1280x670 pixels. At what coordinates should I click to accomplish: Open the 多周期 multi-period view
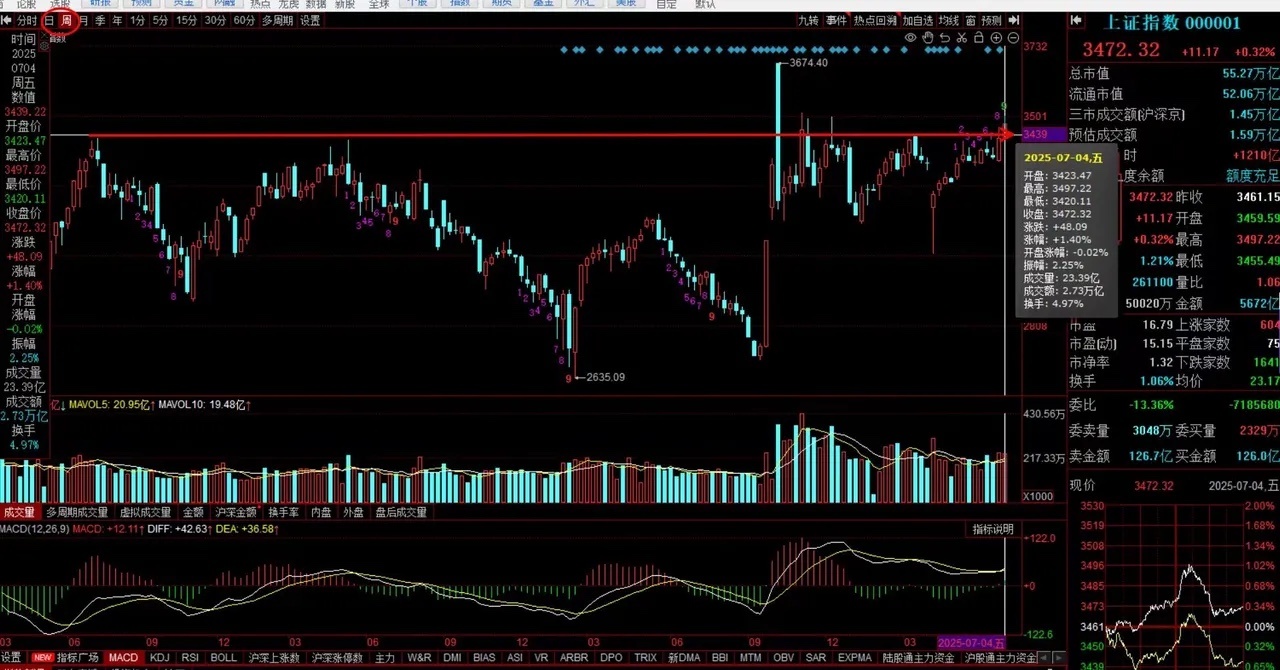click(x=278, y=20)
